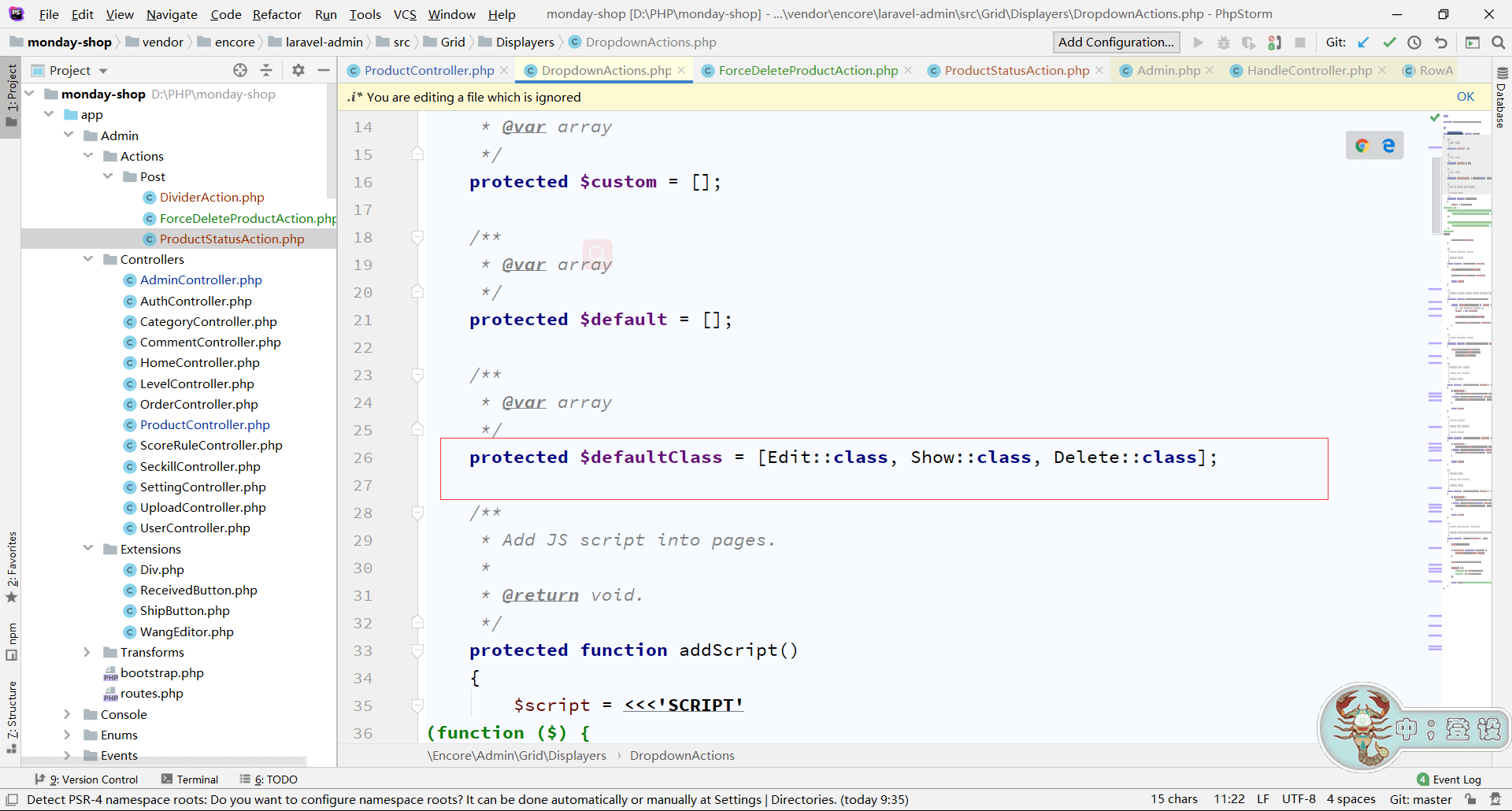Click LF line separator in status bar
The height and width of the screenshot is (811, 1512).
pos(1262,799)
